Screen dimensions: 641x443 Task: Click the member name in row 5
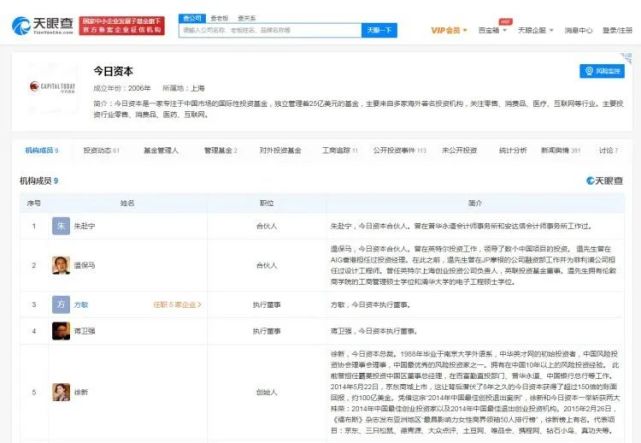[81, 392]
